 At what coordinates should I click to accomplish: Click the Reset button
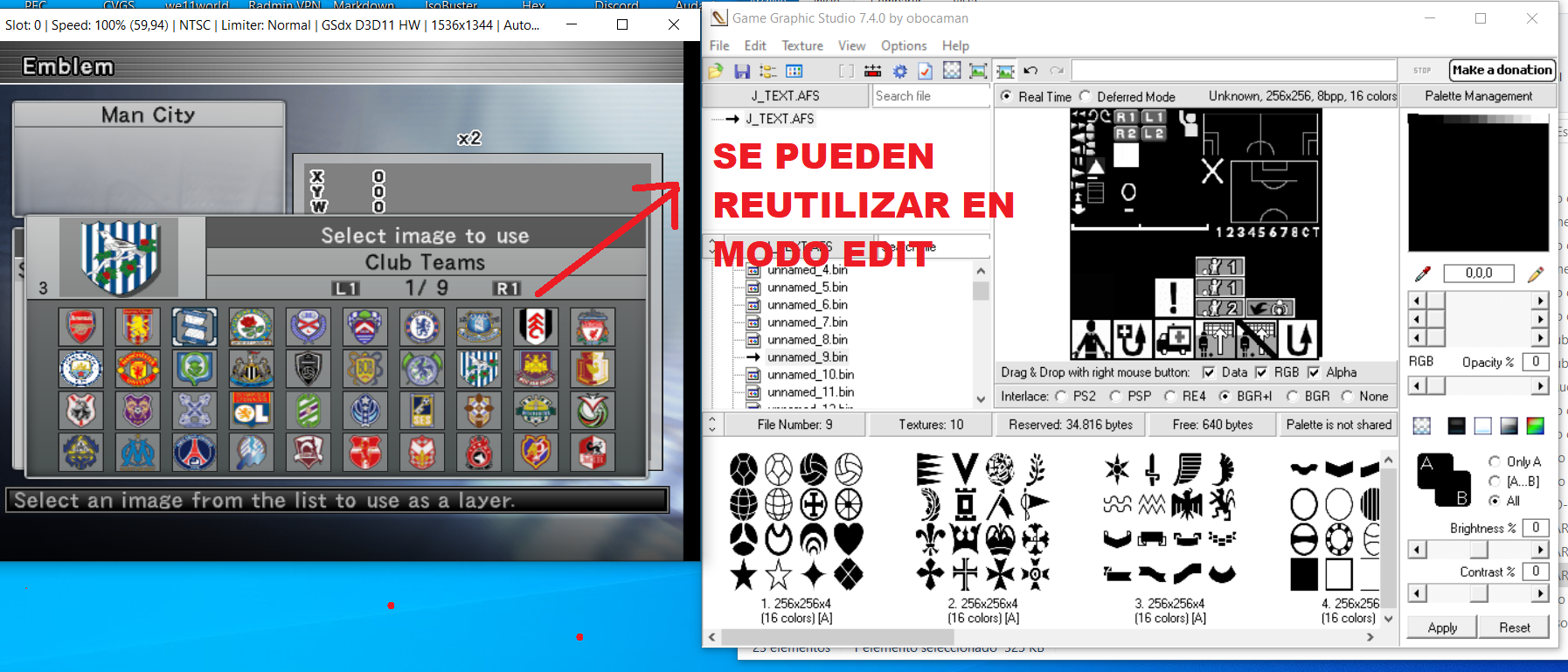(1514, 627)
